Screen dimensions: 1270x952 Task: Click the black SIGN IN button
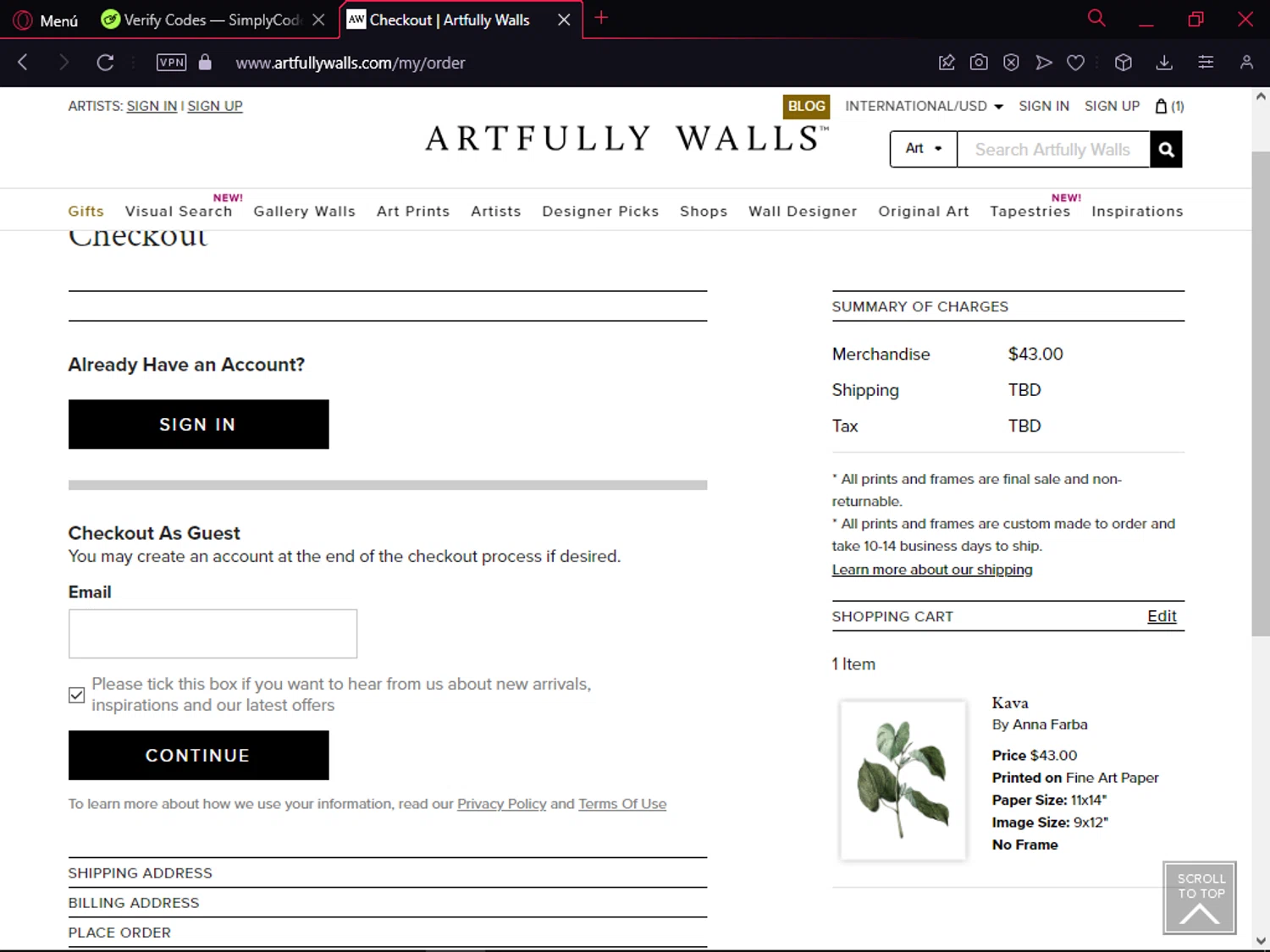(x=198, y=424)
